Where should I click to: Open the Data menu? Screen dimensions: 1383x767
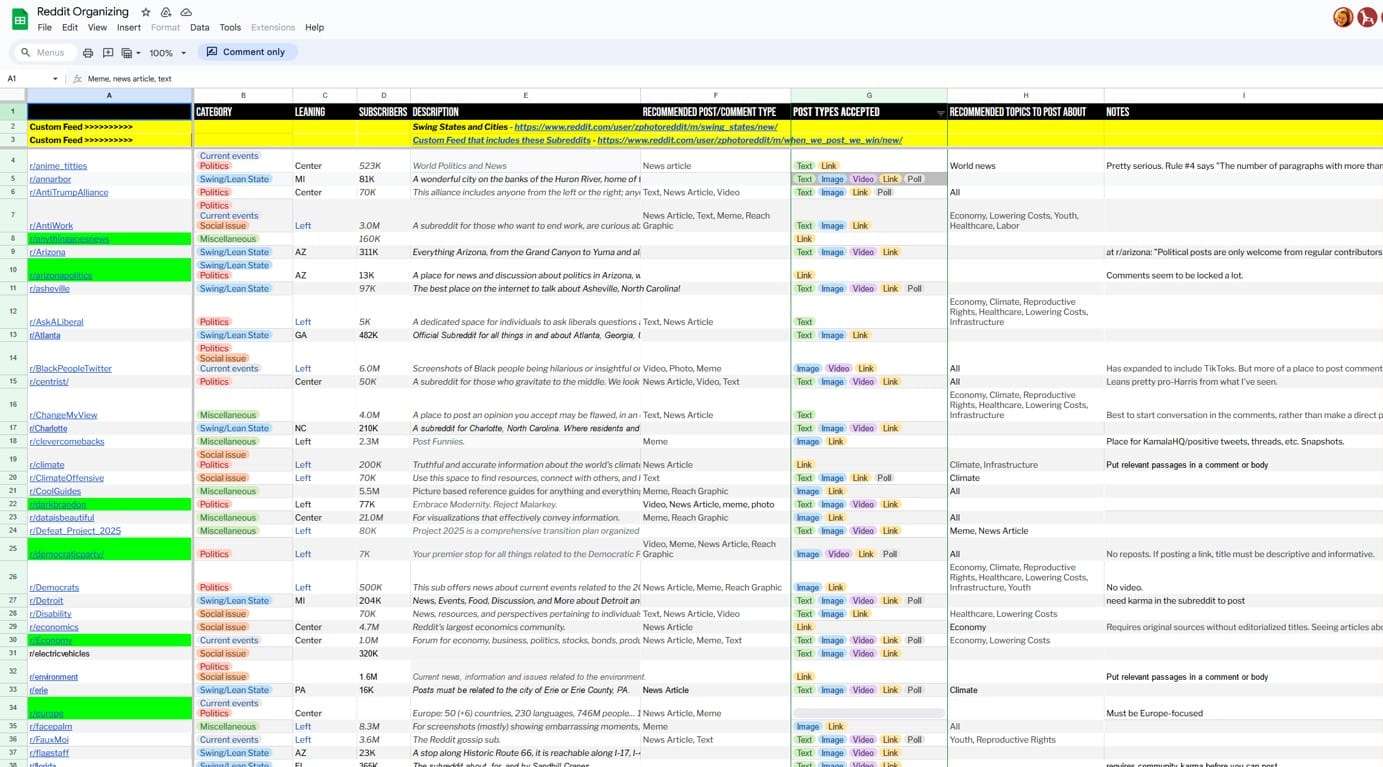[200, 28]
